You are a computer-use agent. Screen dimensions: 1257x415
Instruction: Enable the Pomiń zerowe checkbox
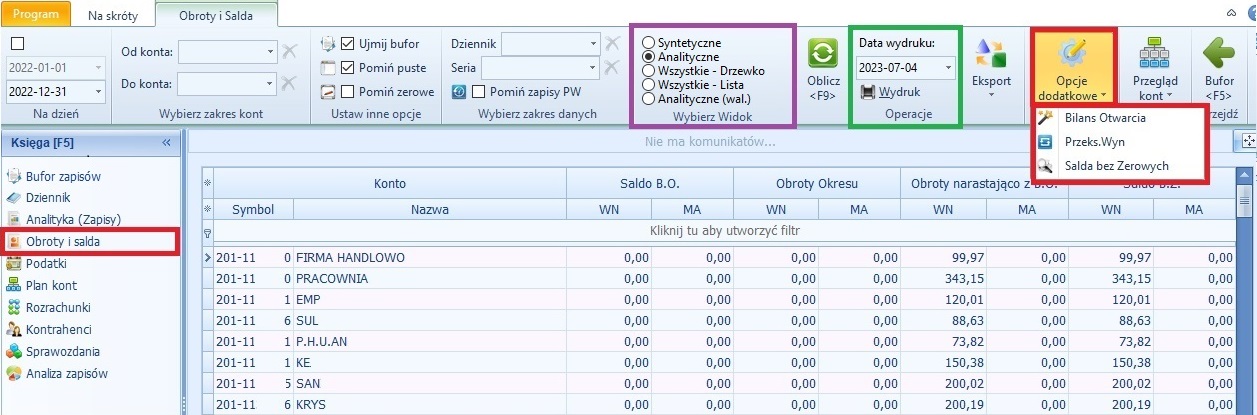[x=348, y=92]
